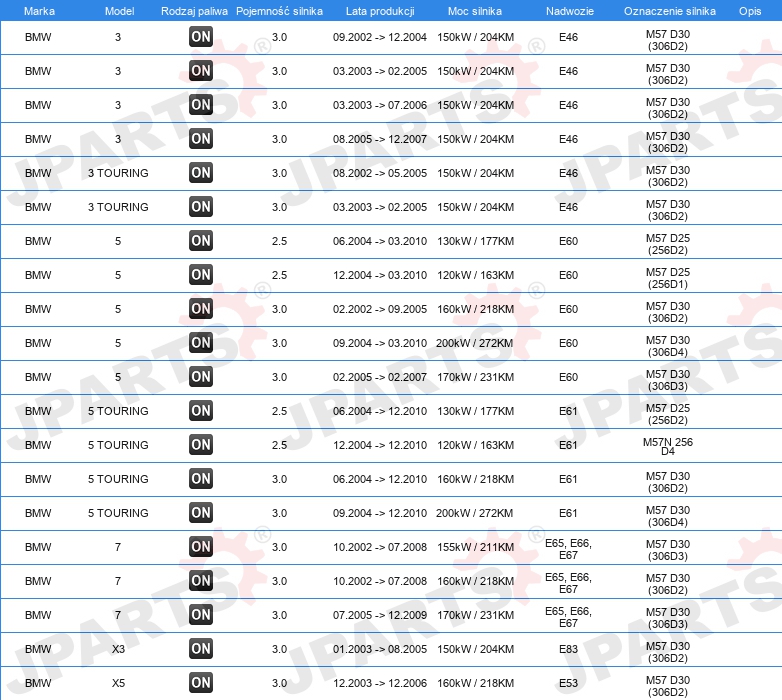Image resolution: width=782 pixels, height=700 pixels.
Task: Click the date range 12.2004 -> 12.2010
Action: tap(380, 445)
